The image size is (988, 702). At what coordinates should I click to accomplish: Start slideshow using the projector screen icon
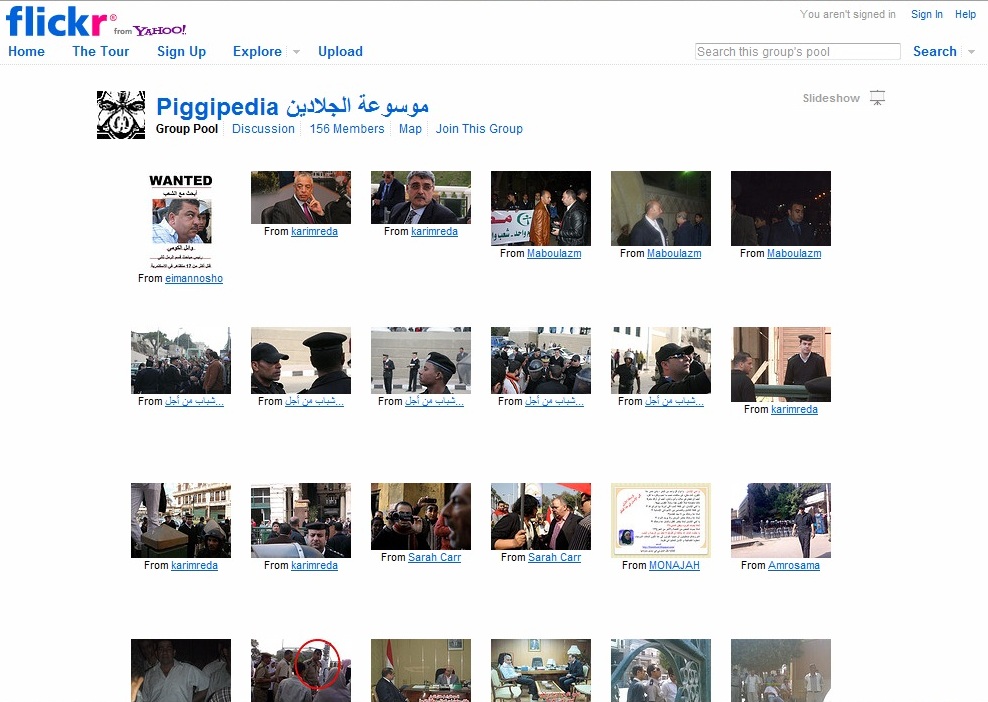coord(877,98)
